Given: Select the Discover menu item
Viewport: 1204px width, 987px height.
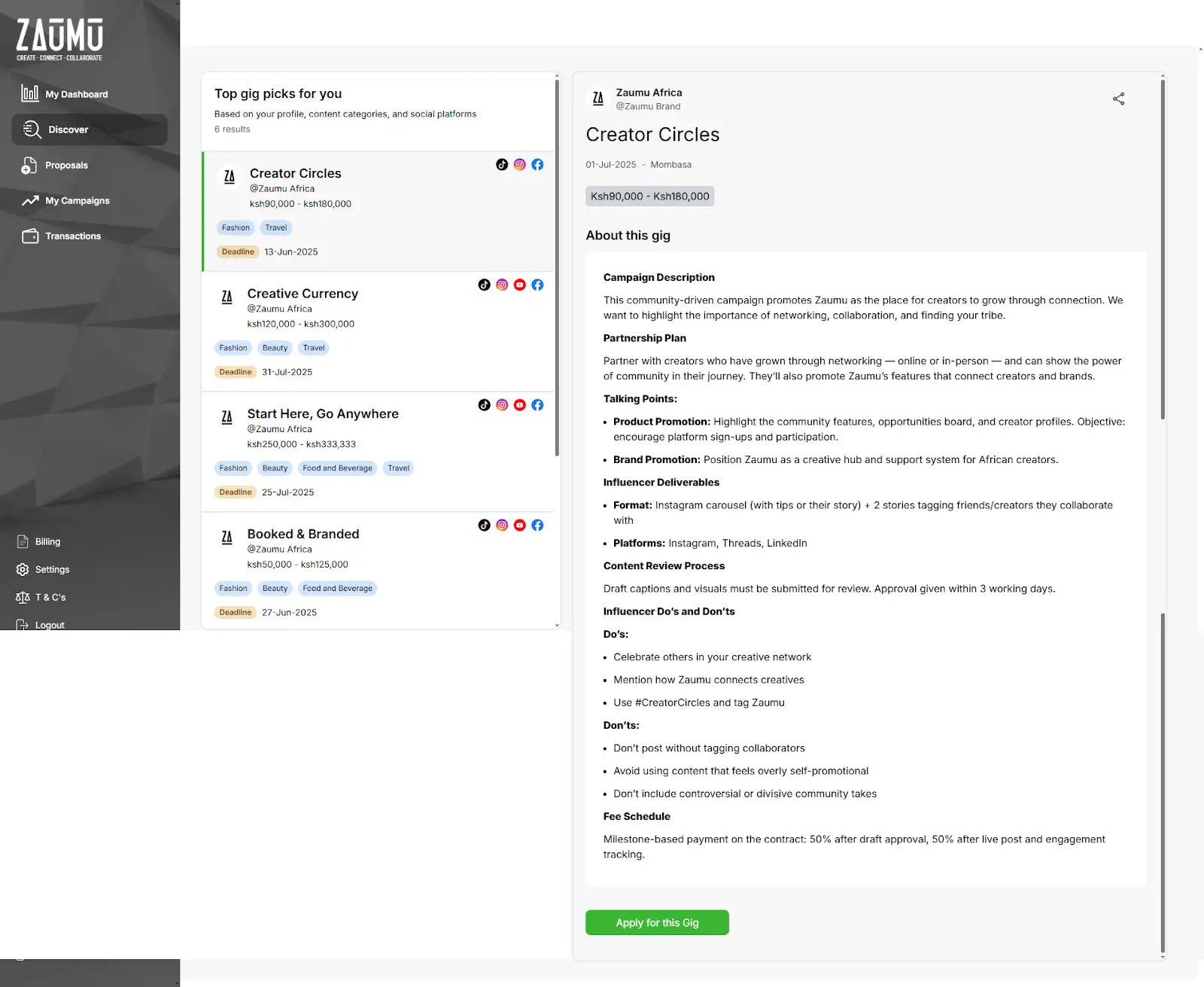Looking at the screenshot, I should pos(90,129).
